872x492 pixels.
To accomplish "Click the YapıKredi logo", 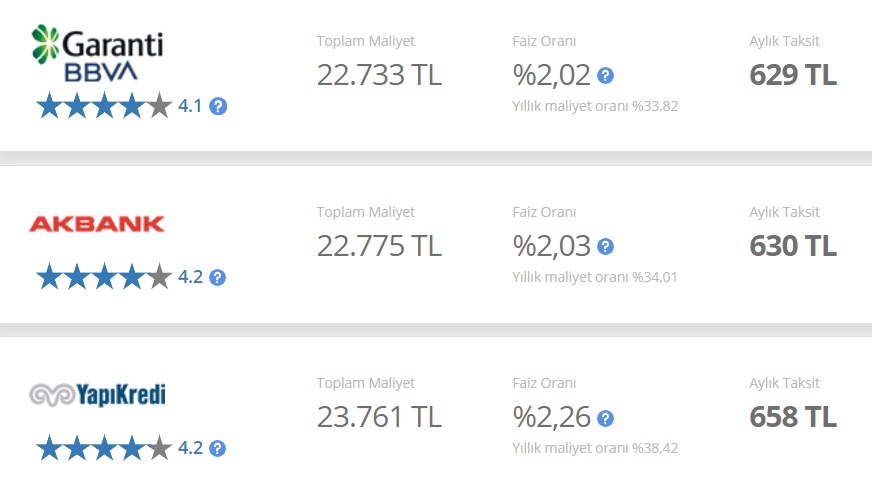I will click(x=97, y=395).
